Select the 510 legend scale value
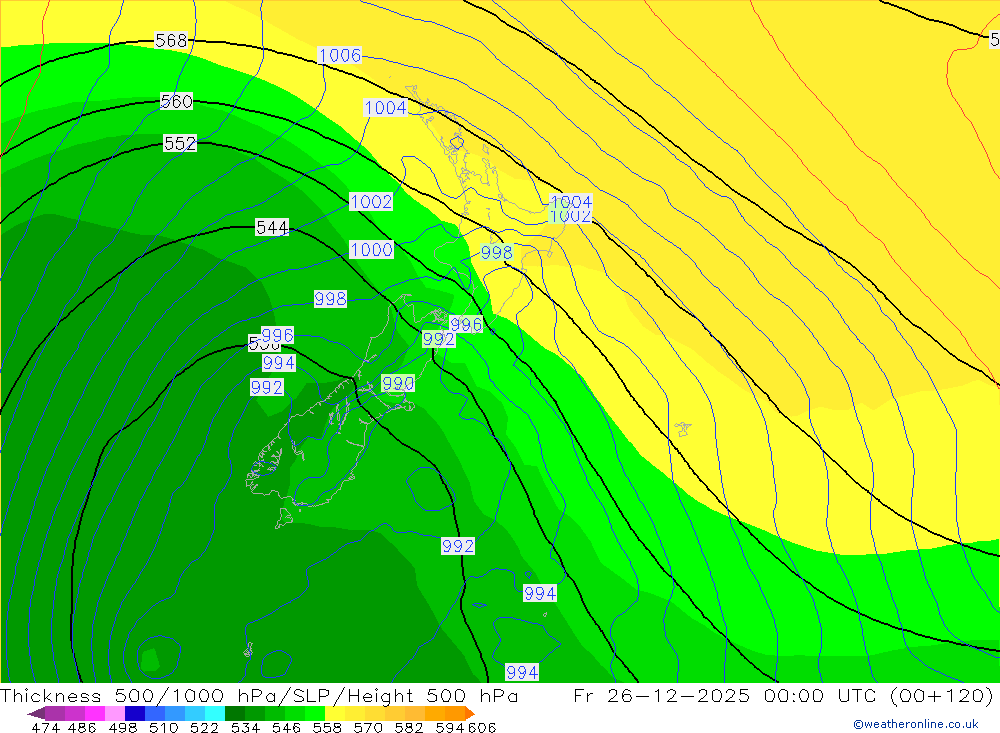 coord(164,728)
